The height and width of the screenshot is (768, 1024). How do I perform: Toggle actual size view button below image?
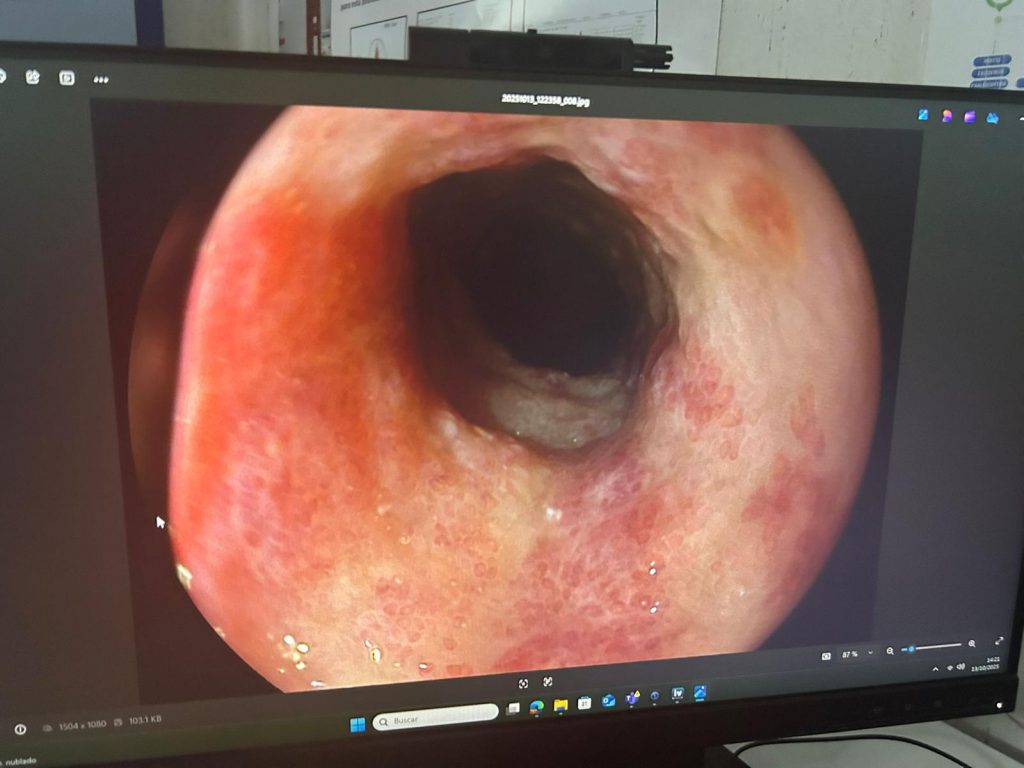(x=548, y=682)
